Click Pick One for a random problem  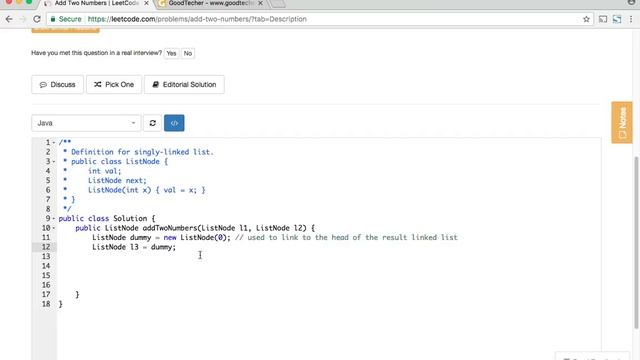(x=114, y=84)
